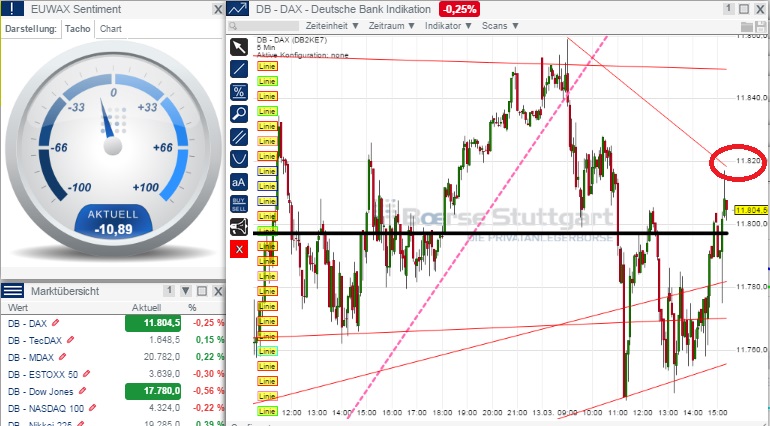
Task: Click the -0,56 % Dow Jones change value
Action: [208, 391]
